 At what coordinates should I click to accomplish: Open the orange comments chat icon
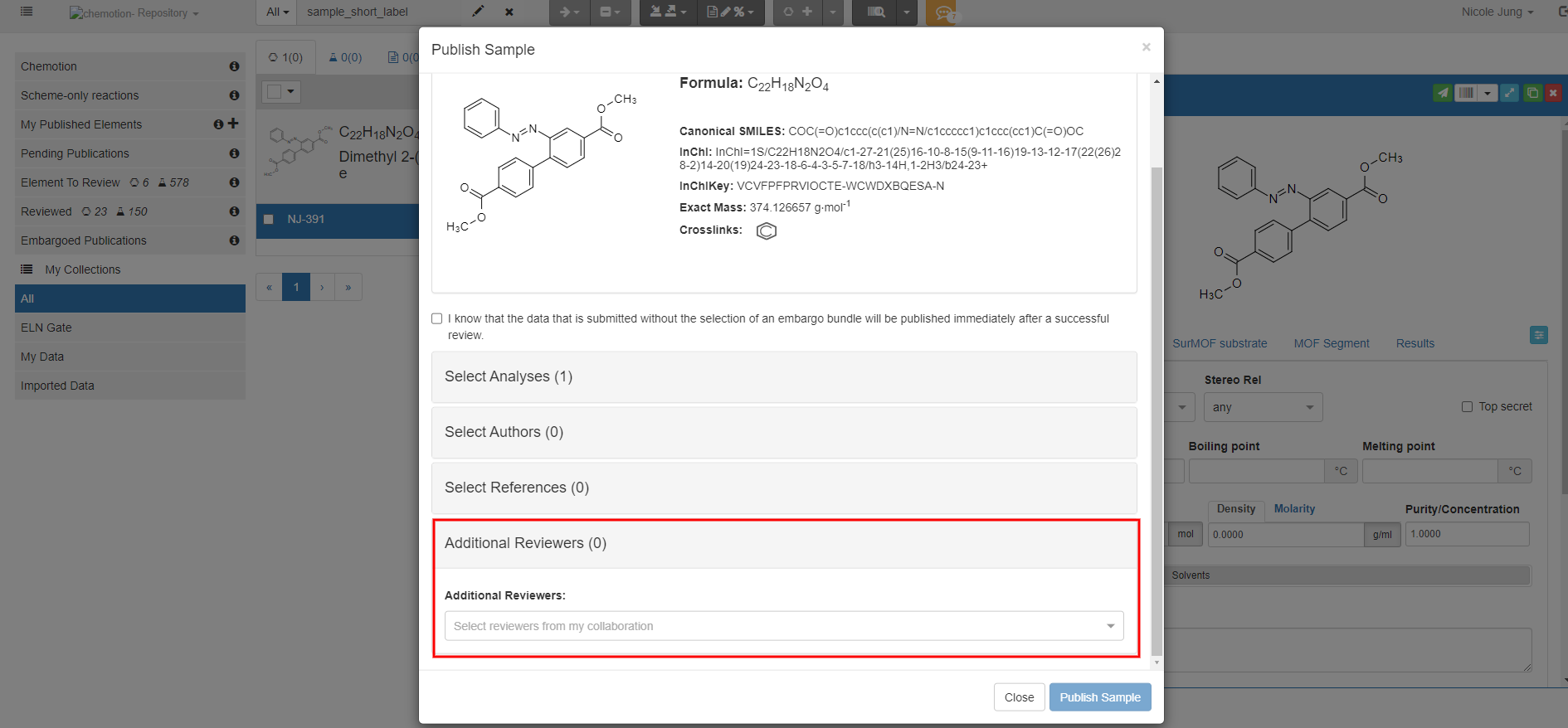pos(942,12)
